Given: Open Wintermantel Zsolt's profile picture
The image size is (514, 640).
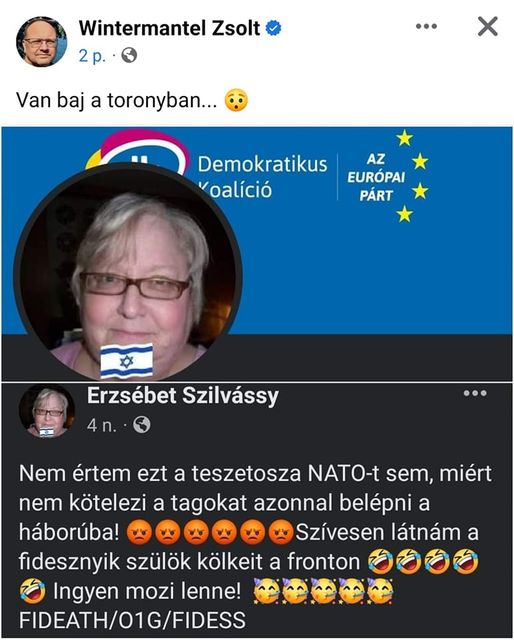Looking at the screenshot, I should click(x=41, y=42).
